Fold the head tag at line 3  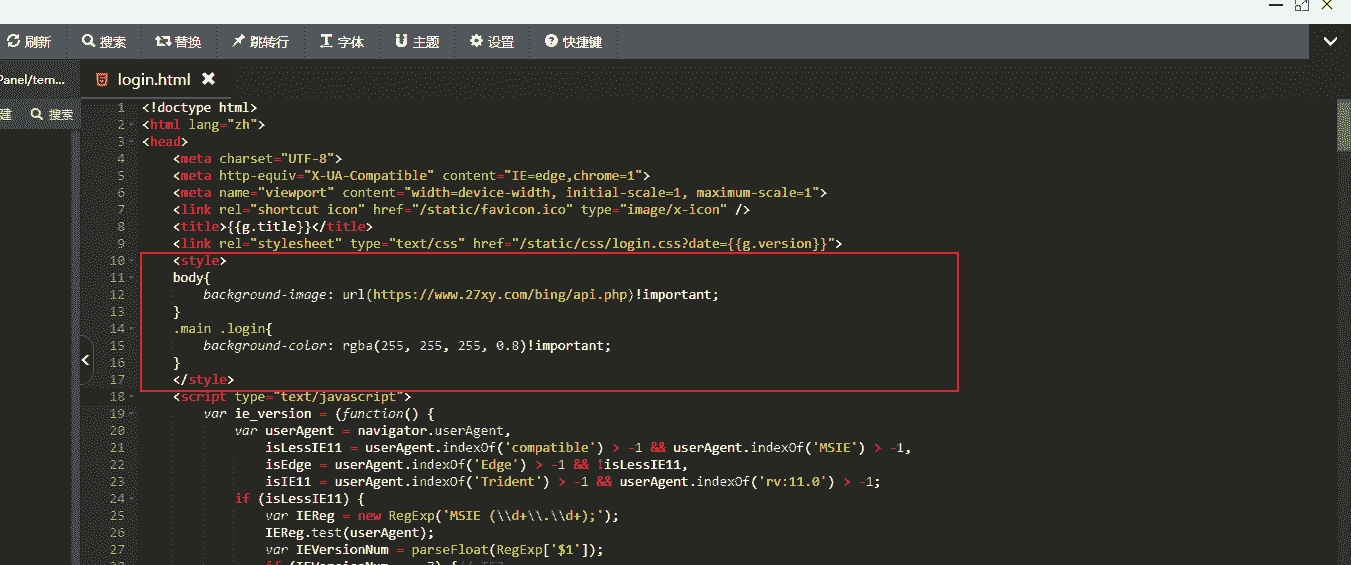[132, 142]
